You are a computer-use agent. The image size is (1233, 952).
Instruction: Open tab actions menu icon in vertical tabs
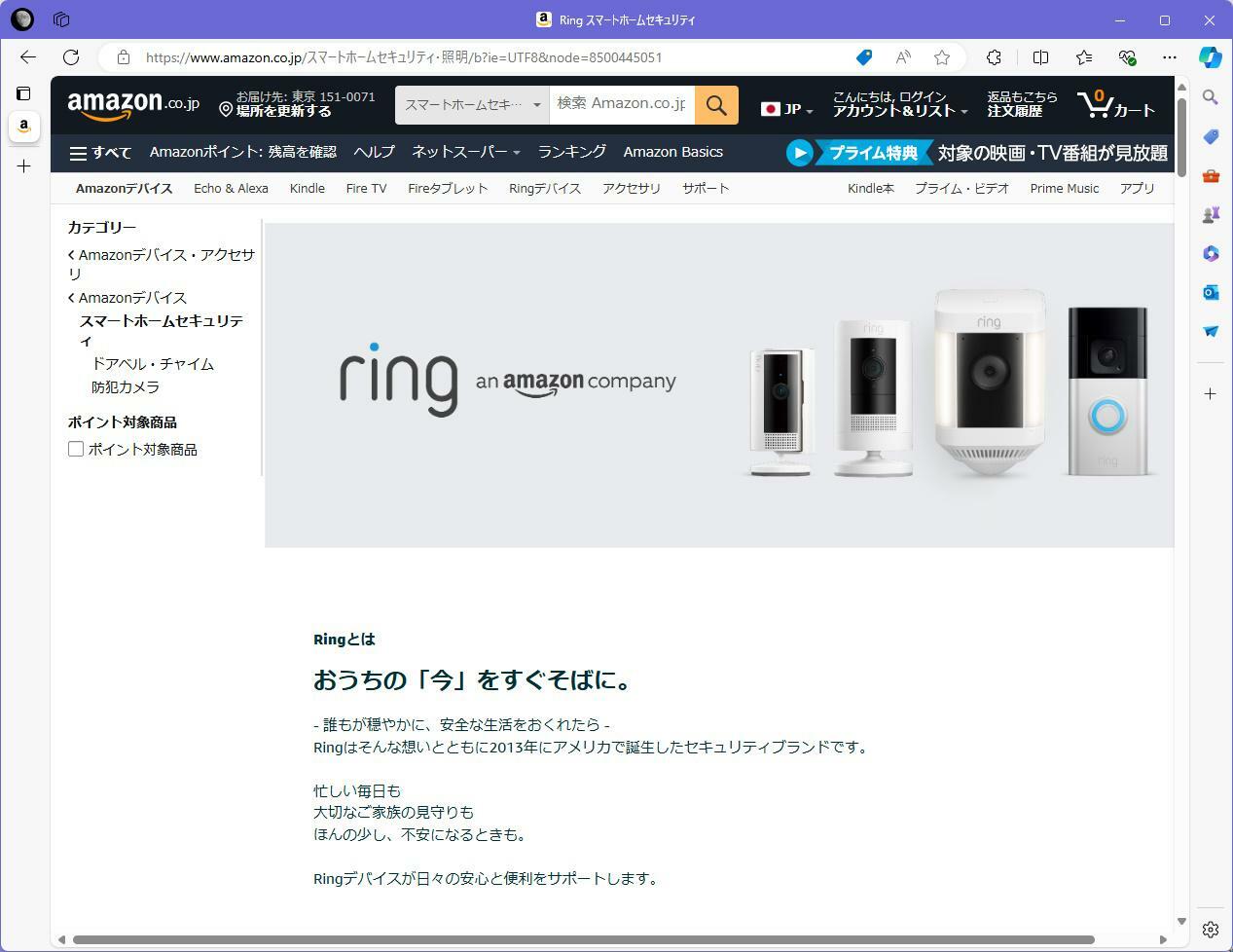(x=24, y=93)
